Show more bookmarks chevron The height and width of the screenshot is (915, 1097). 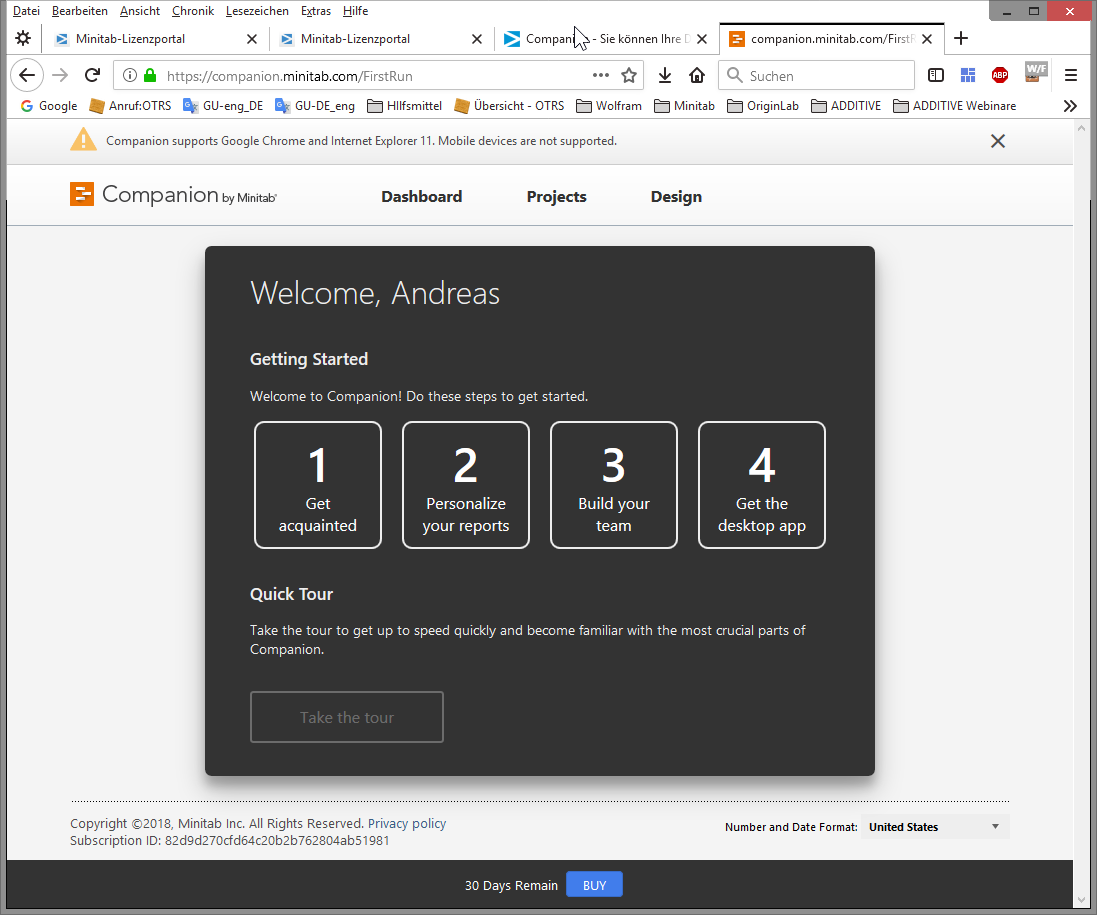click(x=1070, y=106)
